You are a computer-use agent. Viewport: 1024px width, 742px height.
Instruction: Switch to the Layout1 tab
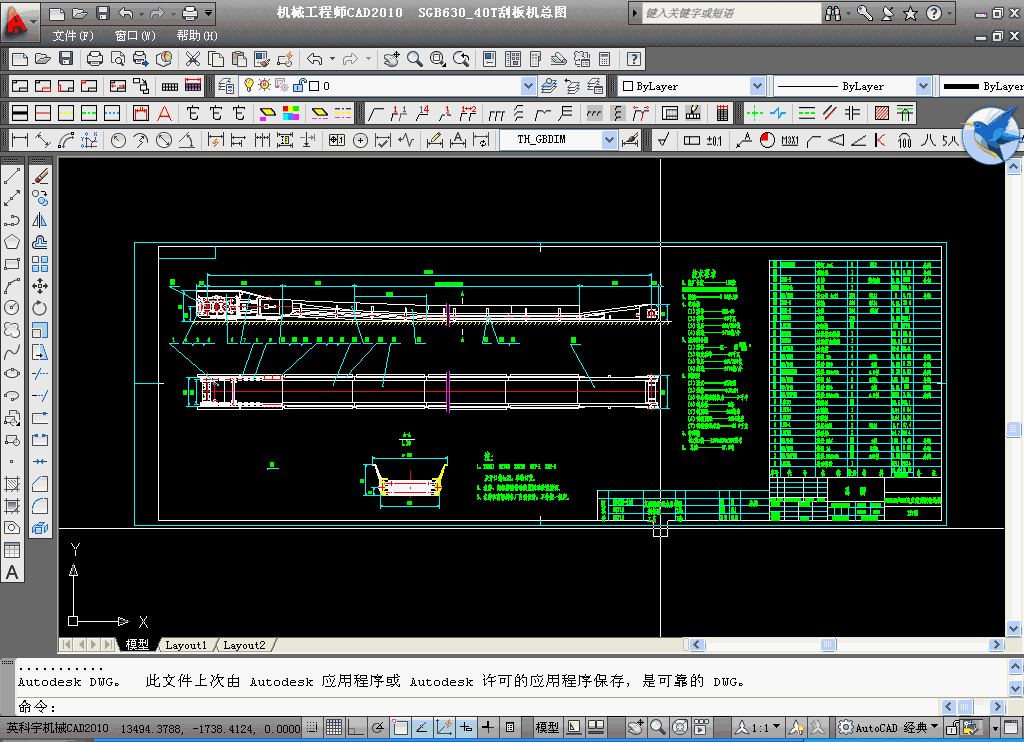pos(186,645)
